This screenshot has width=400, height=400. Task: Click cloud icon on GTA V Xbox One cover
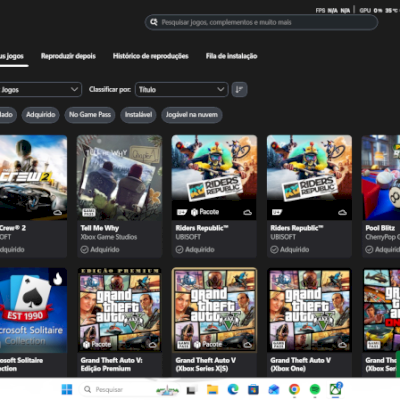[342, 345]
